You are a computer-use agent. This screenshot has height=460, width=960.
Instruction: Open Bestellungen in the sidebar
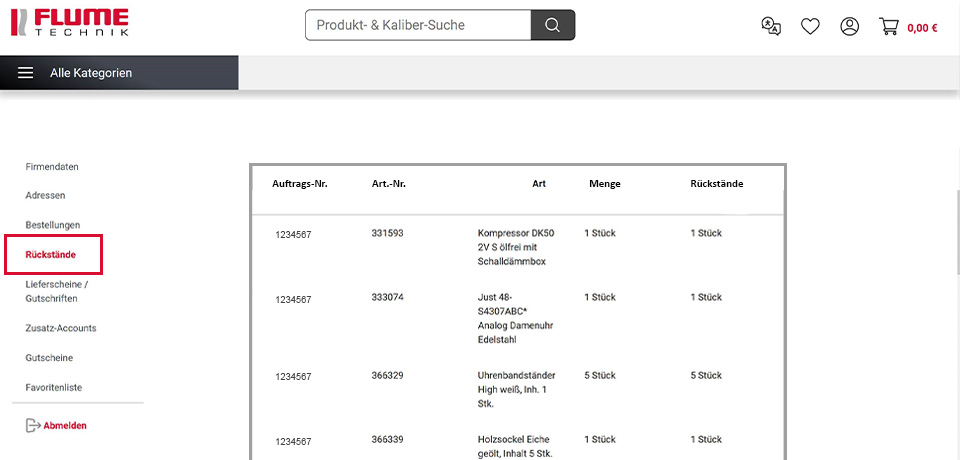[x=53, y=225]
